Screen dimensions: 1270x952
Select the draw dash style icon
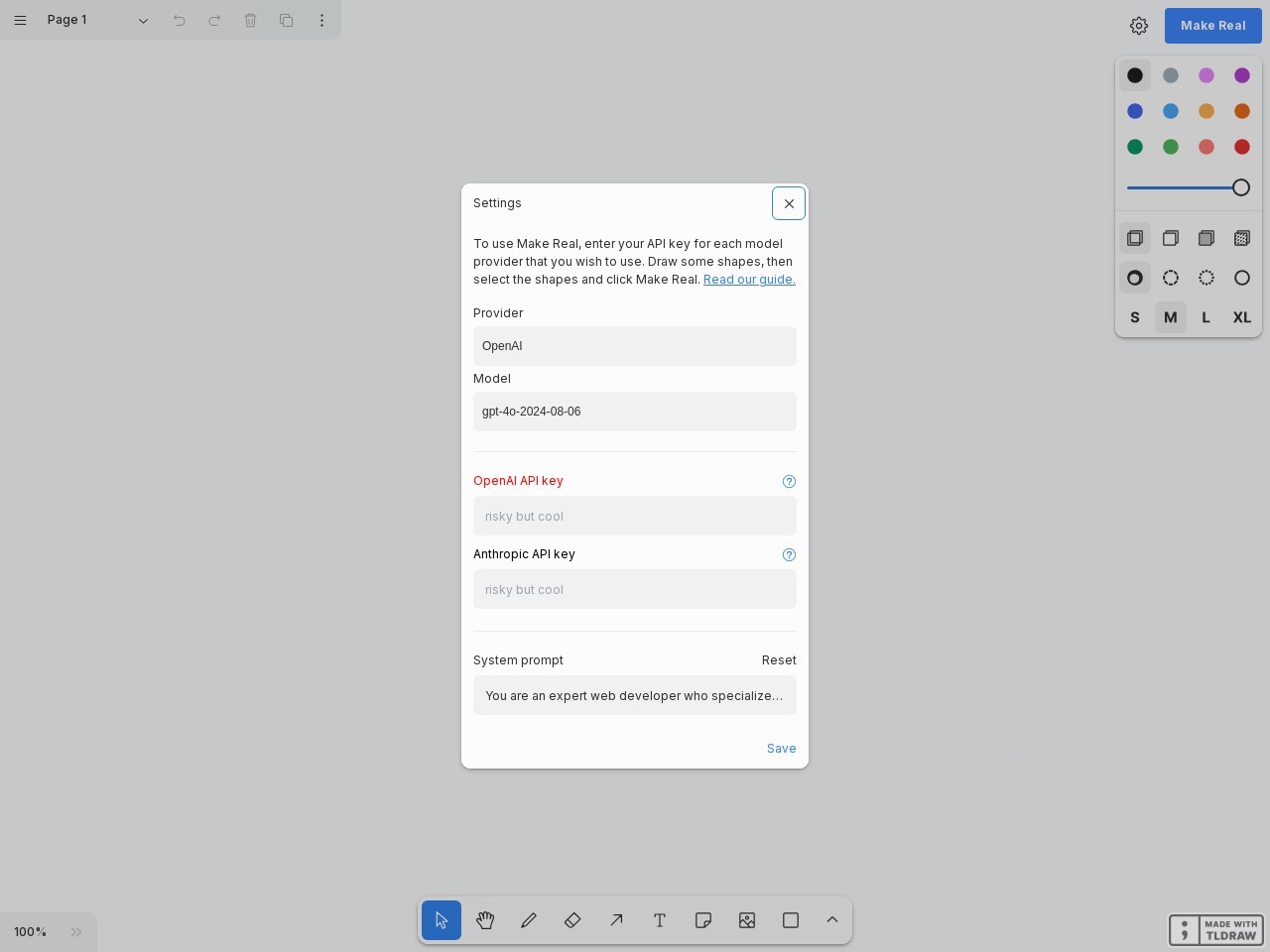click(1135, 278)
